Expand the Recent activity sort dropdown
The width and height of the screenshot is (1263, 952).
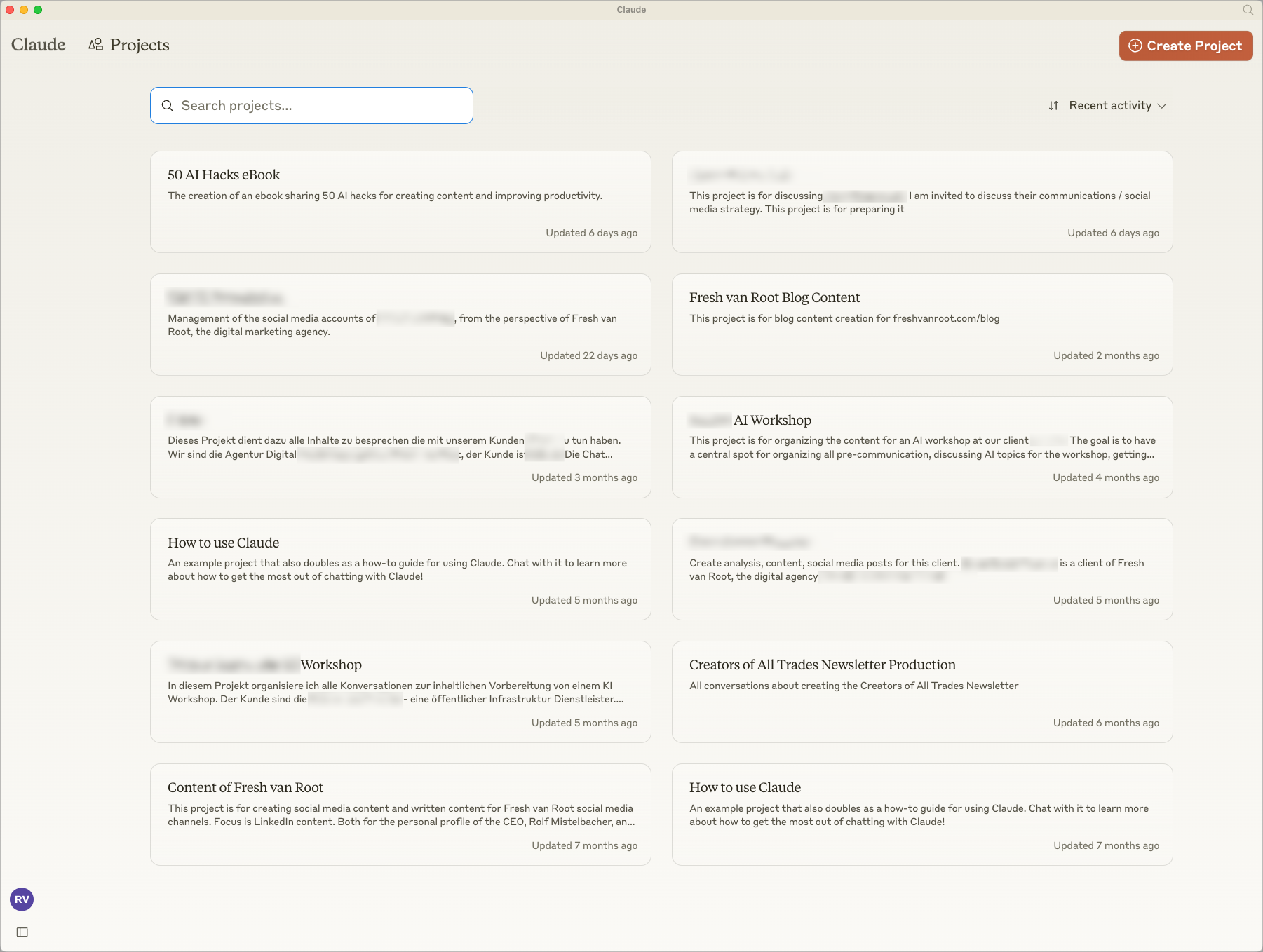1109,106
